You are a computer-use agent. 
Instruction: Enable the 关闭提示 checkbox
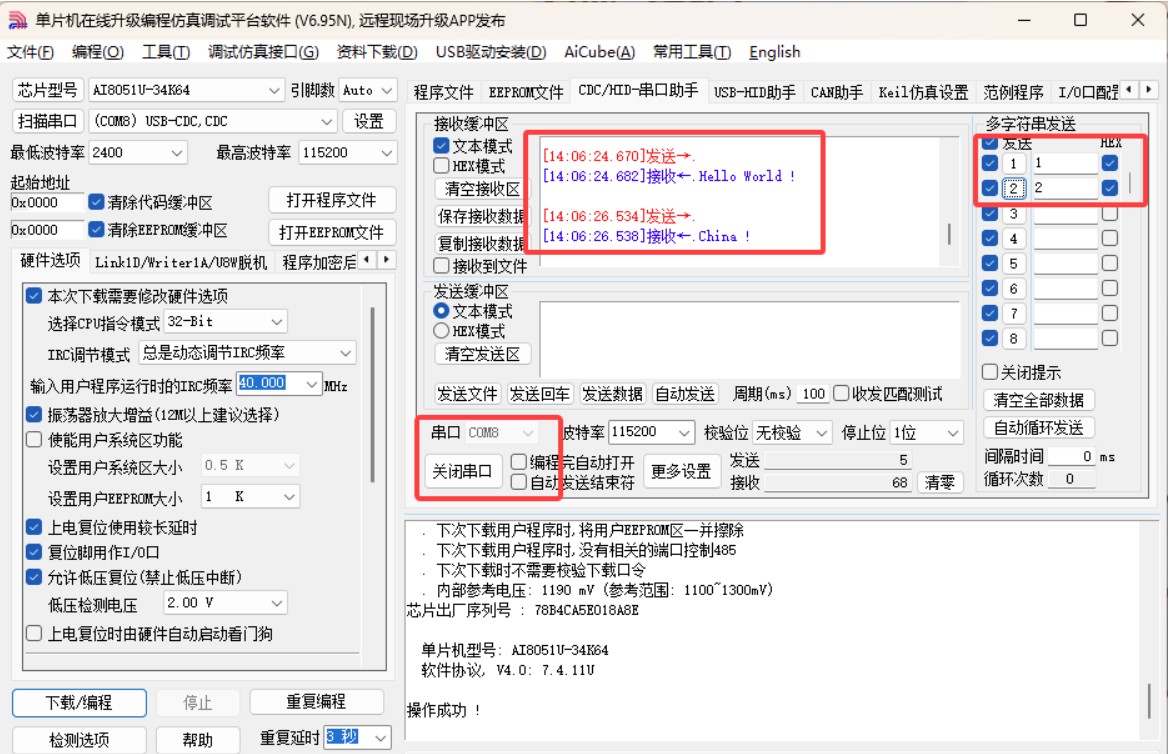[x=990, y=372]
